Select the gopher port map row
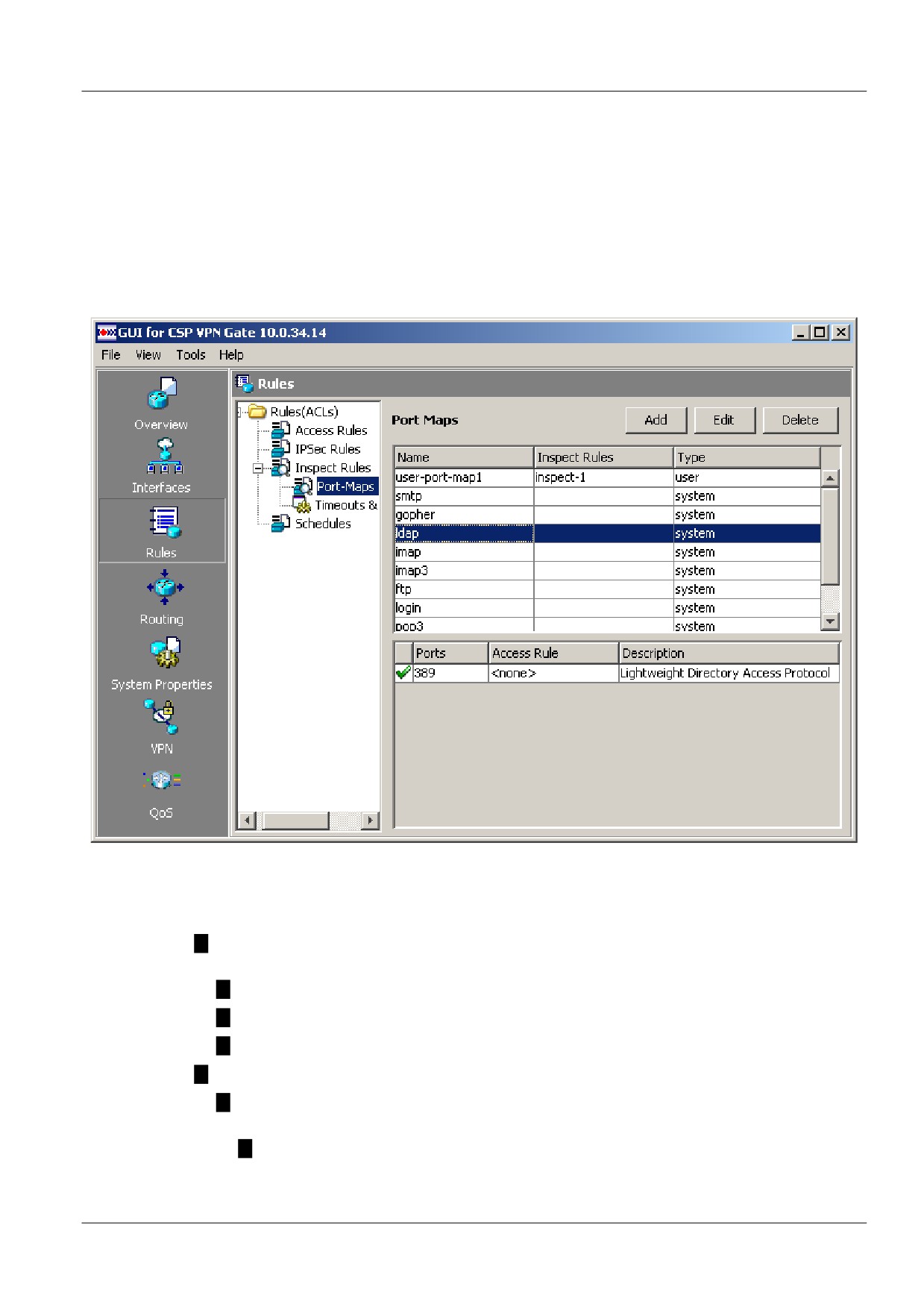924x1307 pixels. (608, 515)
